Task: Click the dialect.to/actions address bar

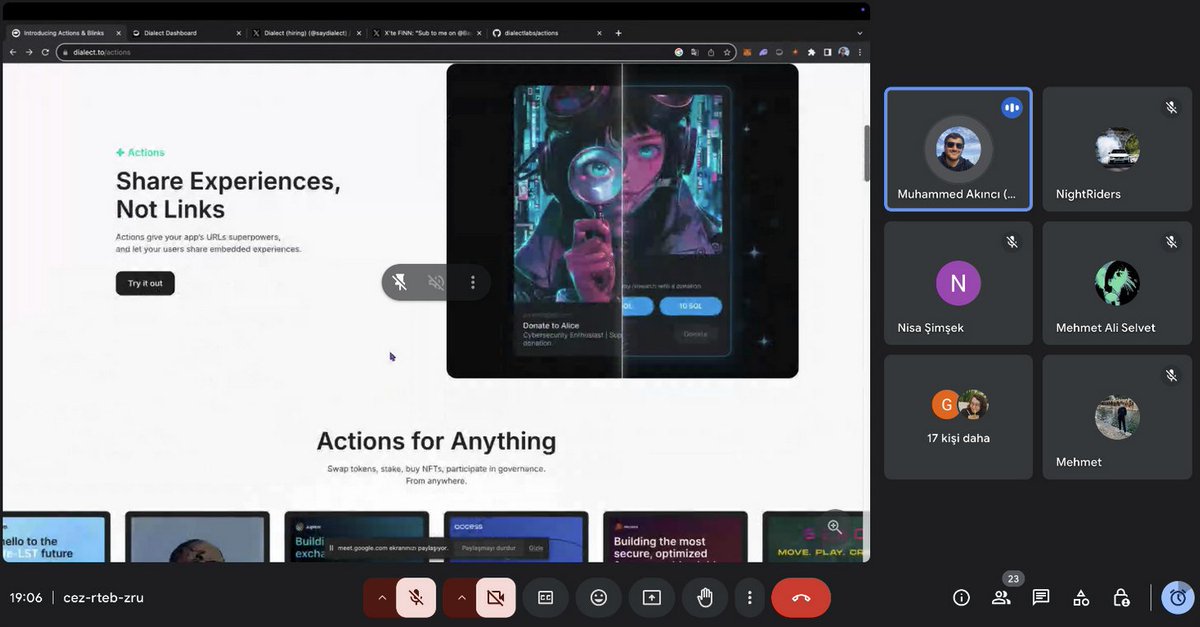Action: [395, 52]
